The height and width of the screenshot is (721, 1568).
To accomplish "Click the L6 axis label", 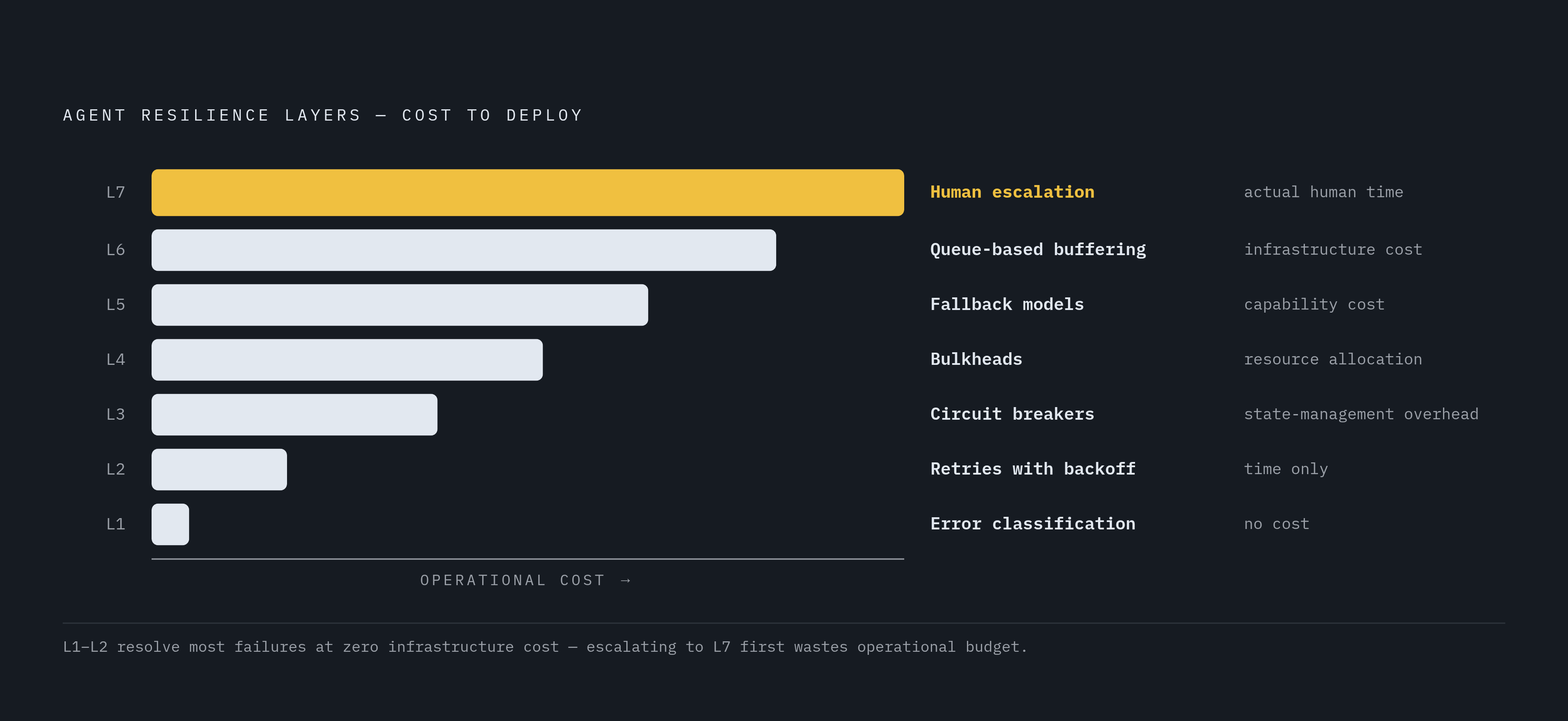I will [x=116, y=250].
